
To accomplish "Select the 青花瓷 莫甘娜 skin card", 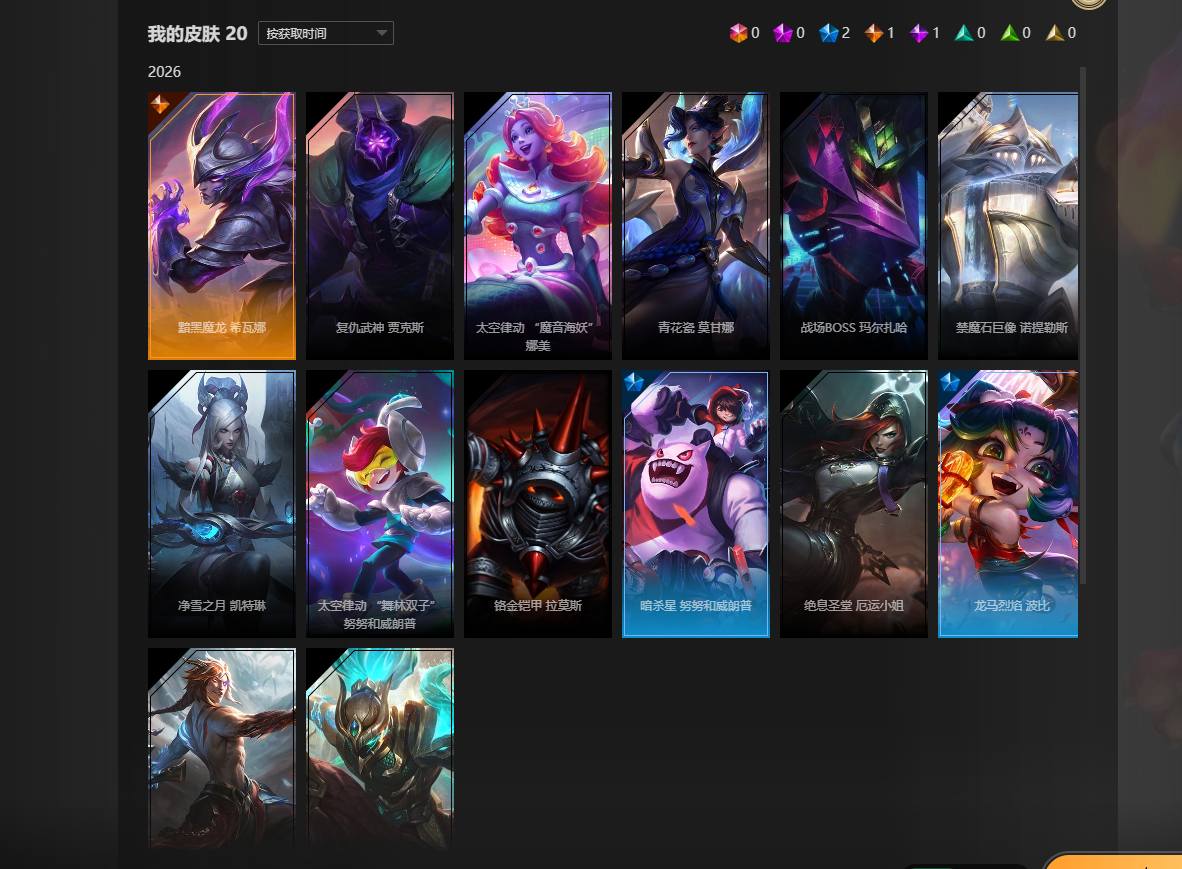I will (x=696, y=226).
